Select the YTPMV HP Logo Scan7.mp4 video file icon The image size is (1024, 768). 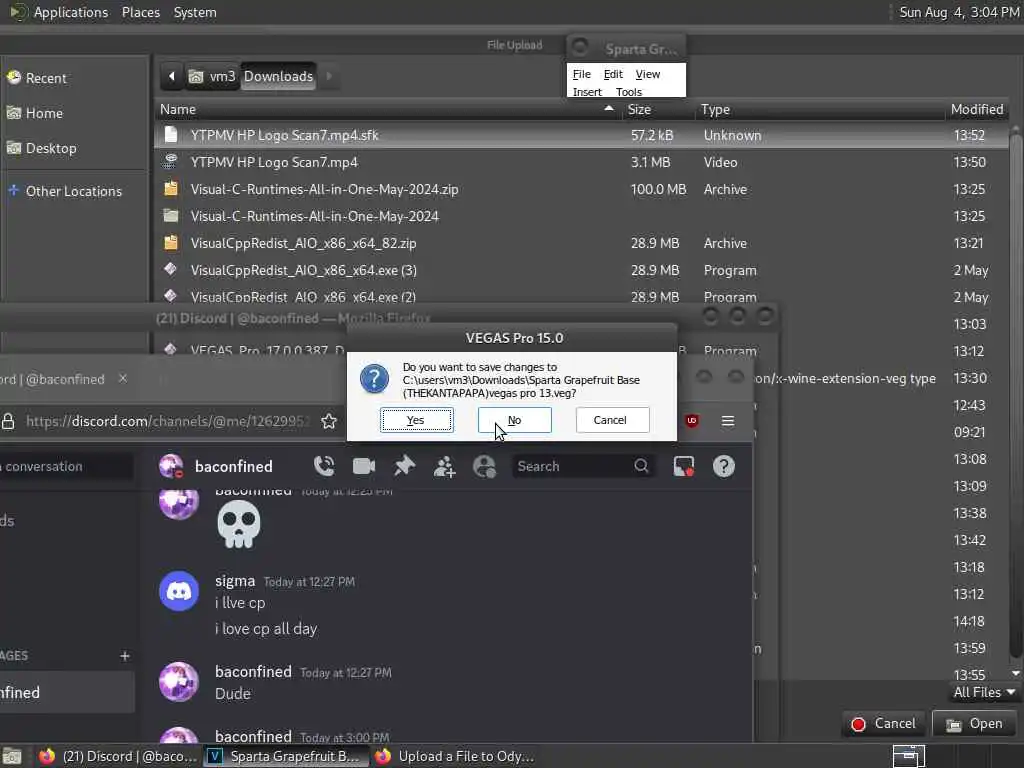[170, 161]
